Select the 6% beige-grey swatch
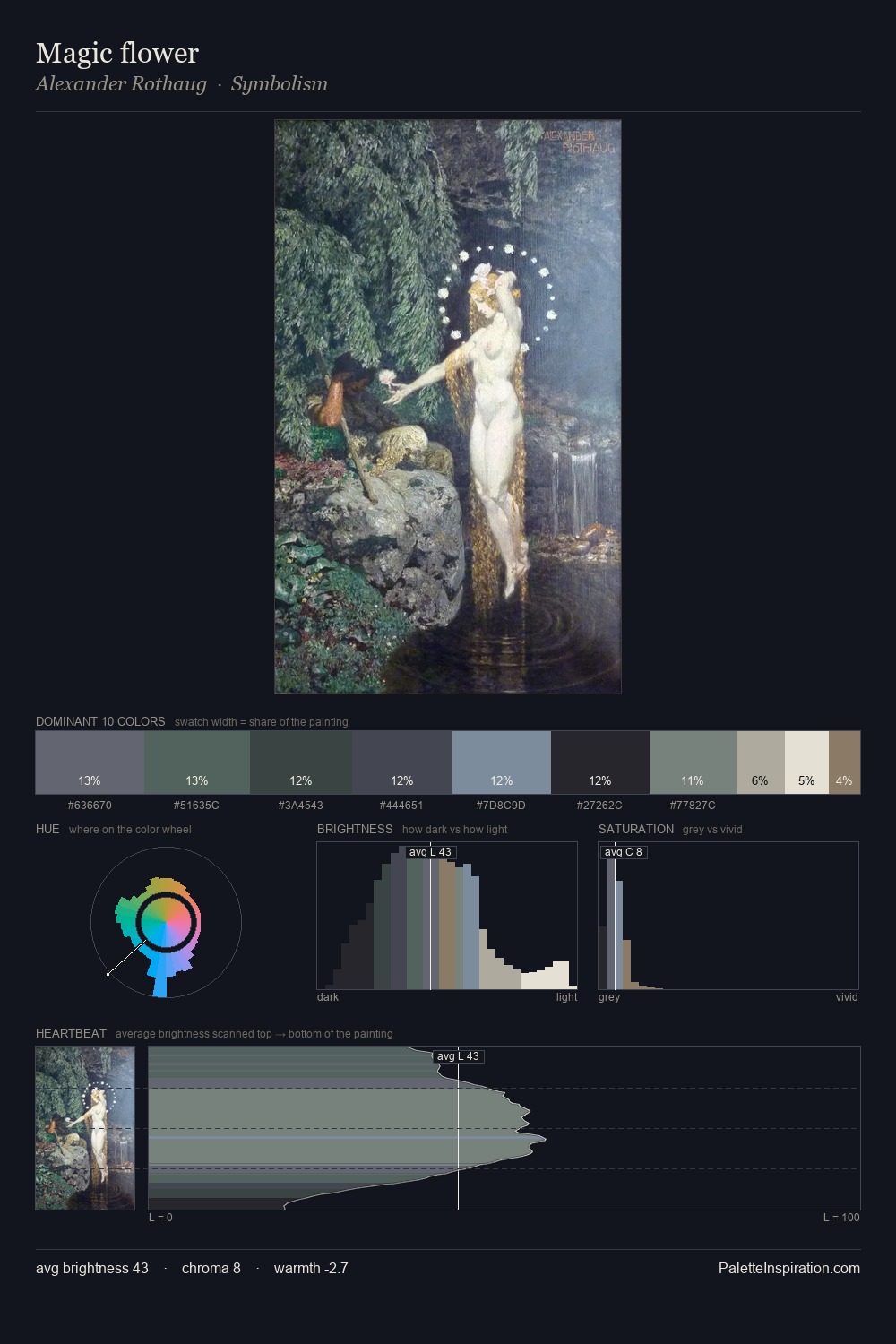Image resolution: width=896 pixels, height=1344 pixels. pyautogui.click(x=761, y=762)
